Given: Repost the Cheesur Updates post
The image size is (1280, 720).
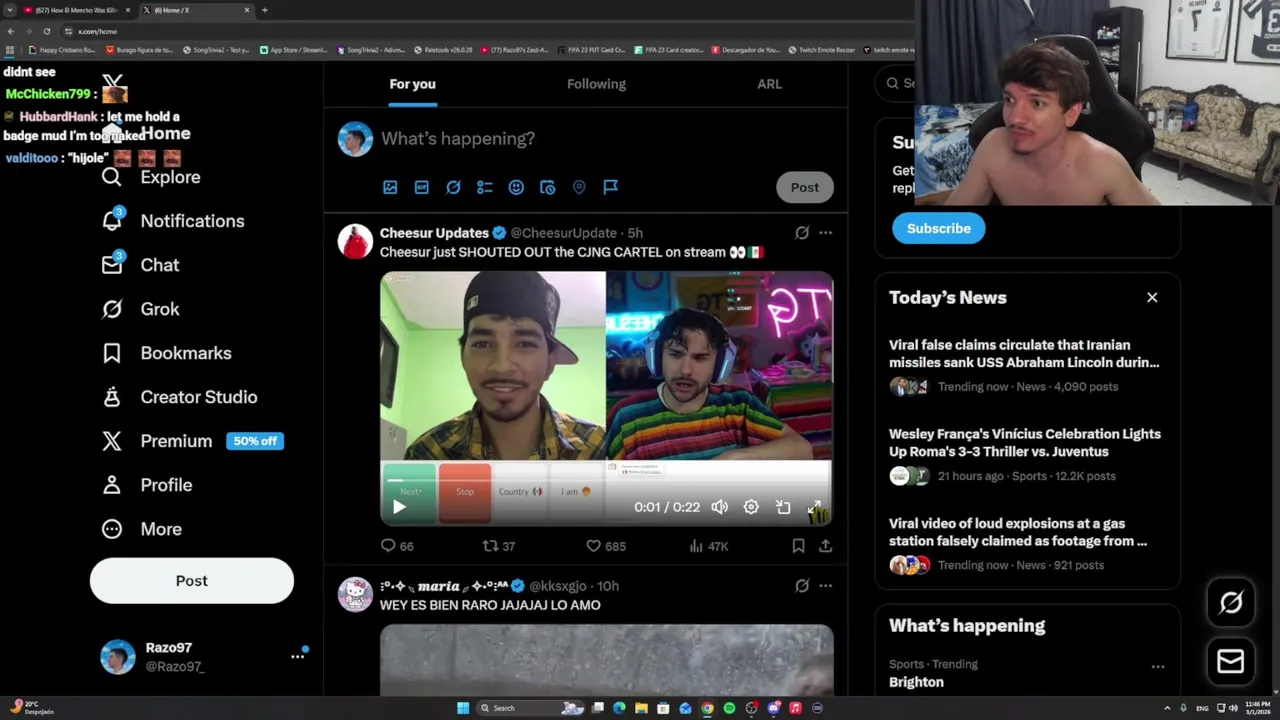Looking at the screenshot, I should (499, 546).
